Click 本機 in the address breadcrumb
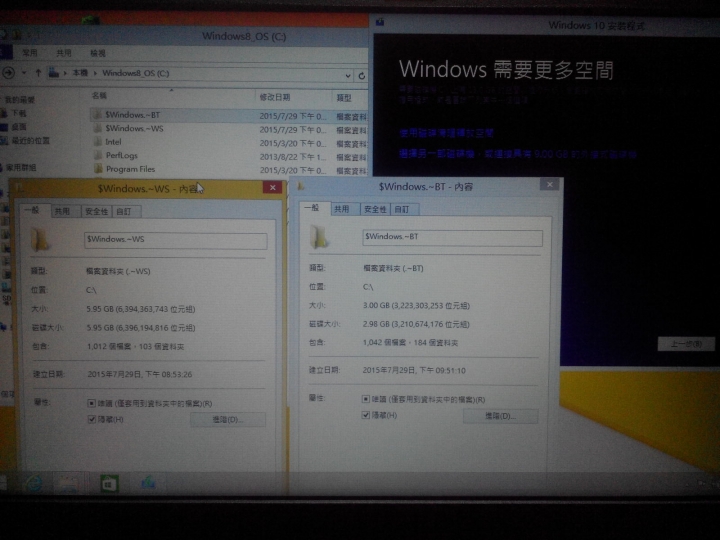Screen dimensions: 720x540 point(80,73)
